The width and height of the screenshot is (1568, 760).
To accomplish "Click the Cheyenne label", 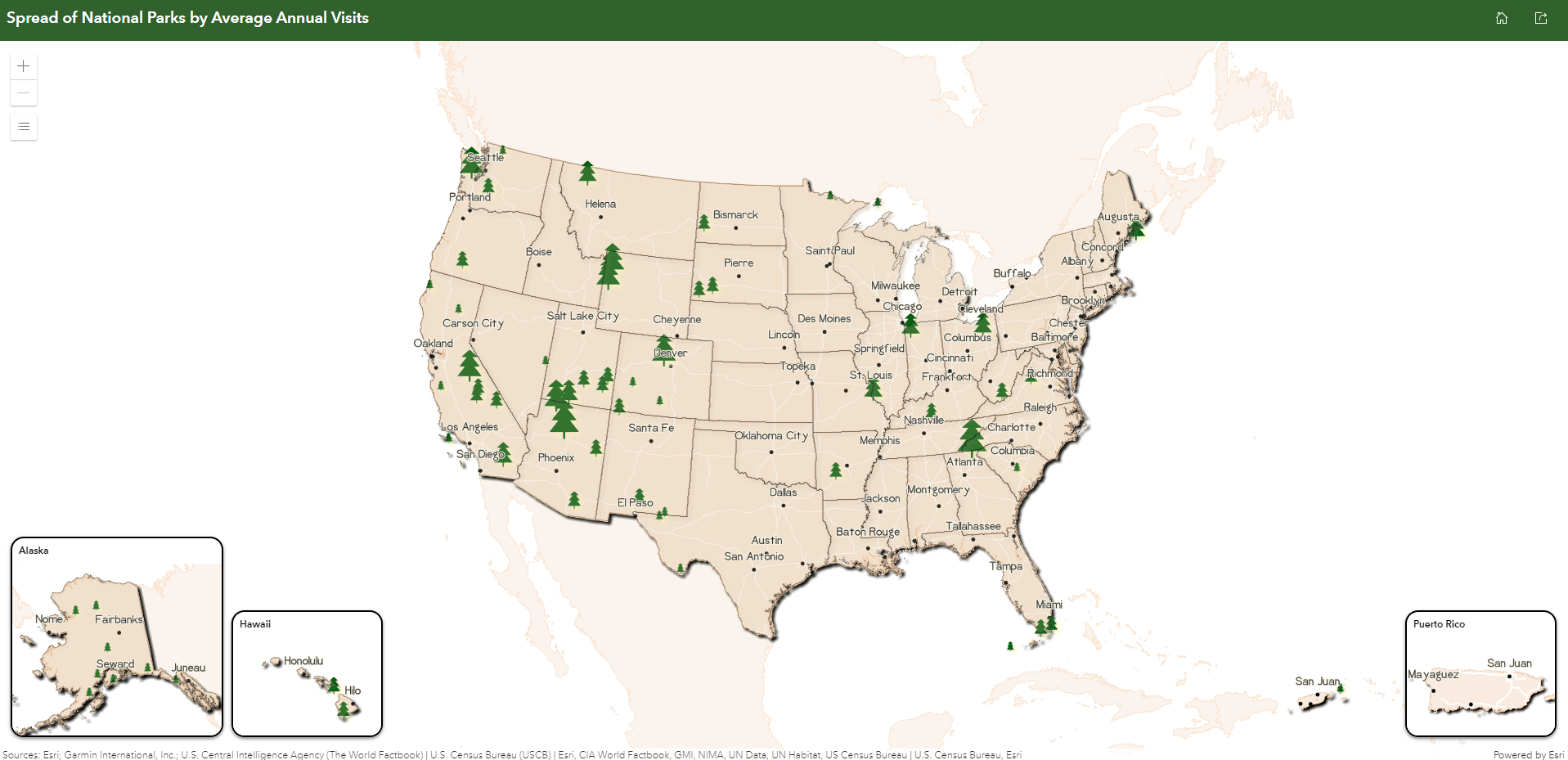I will coord(676,320).
